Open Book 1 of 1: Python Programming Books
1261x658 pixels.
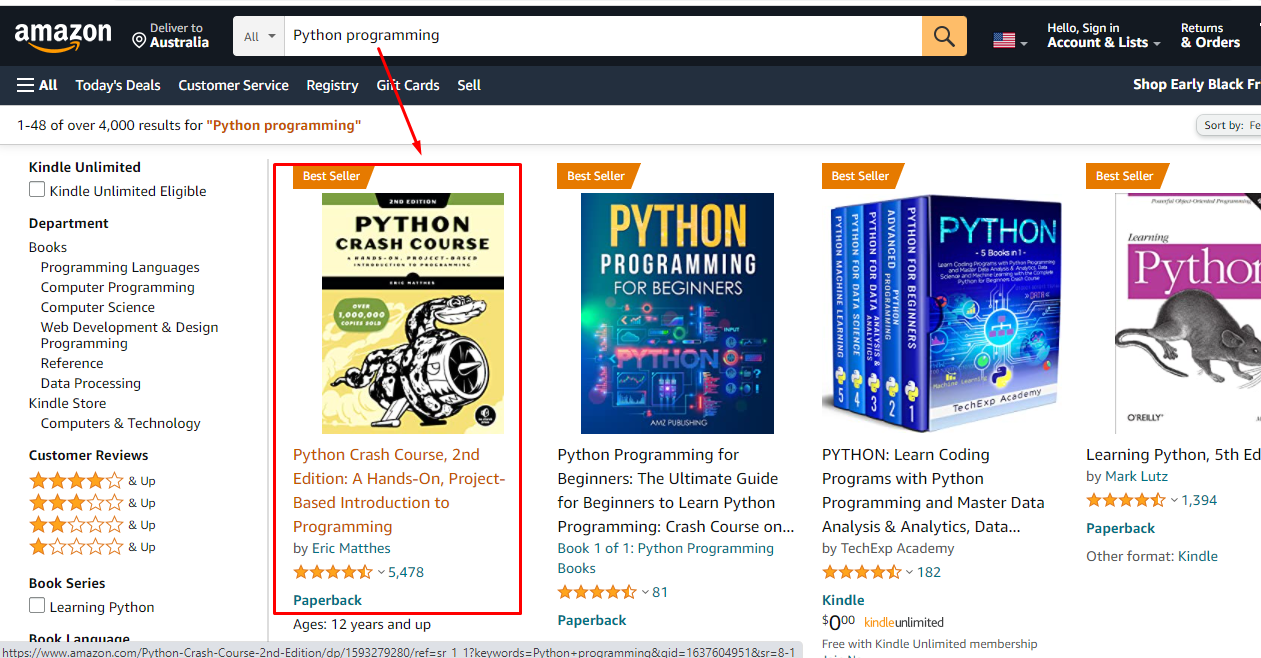click(x=666, y=558)
